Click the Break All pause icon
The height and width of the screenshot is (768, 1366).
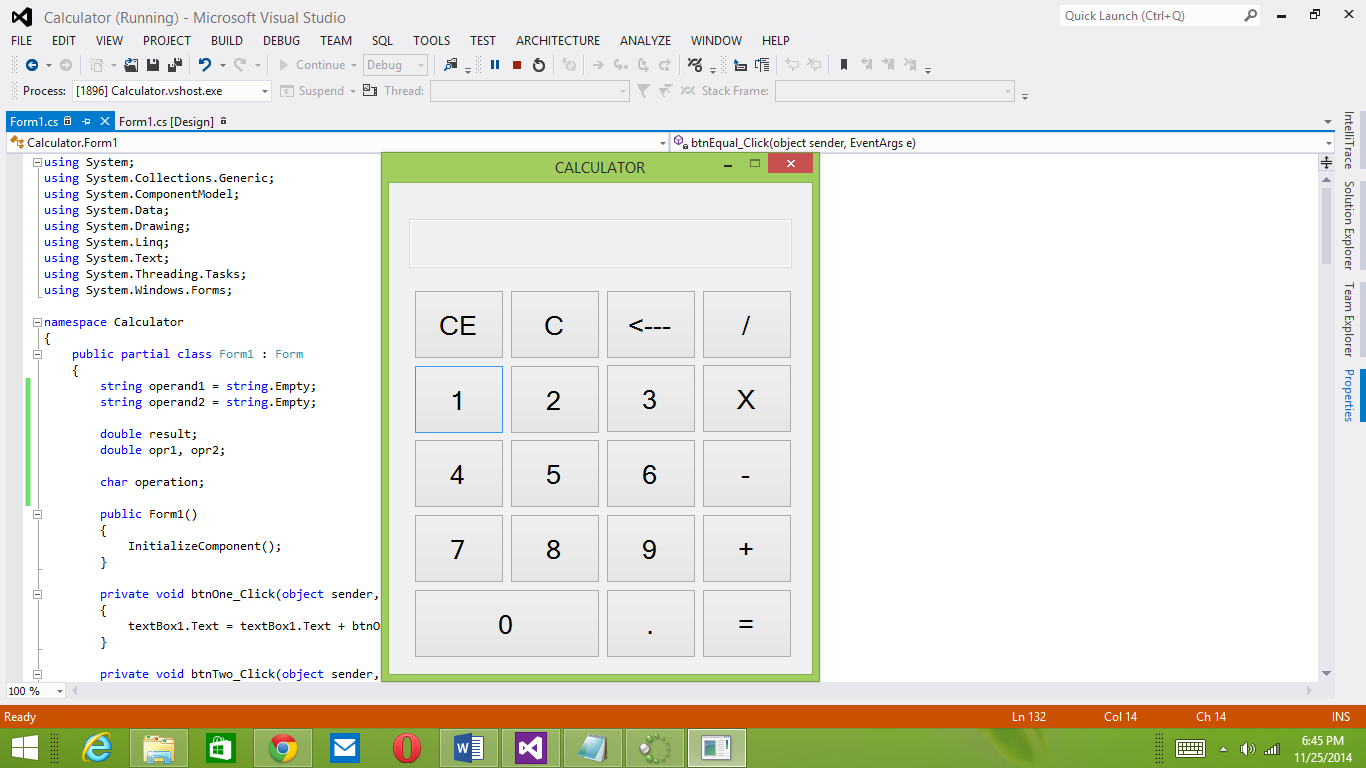click(x=494, y=64)
